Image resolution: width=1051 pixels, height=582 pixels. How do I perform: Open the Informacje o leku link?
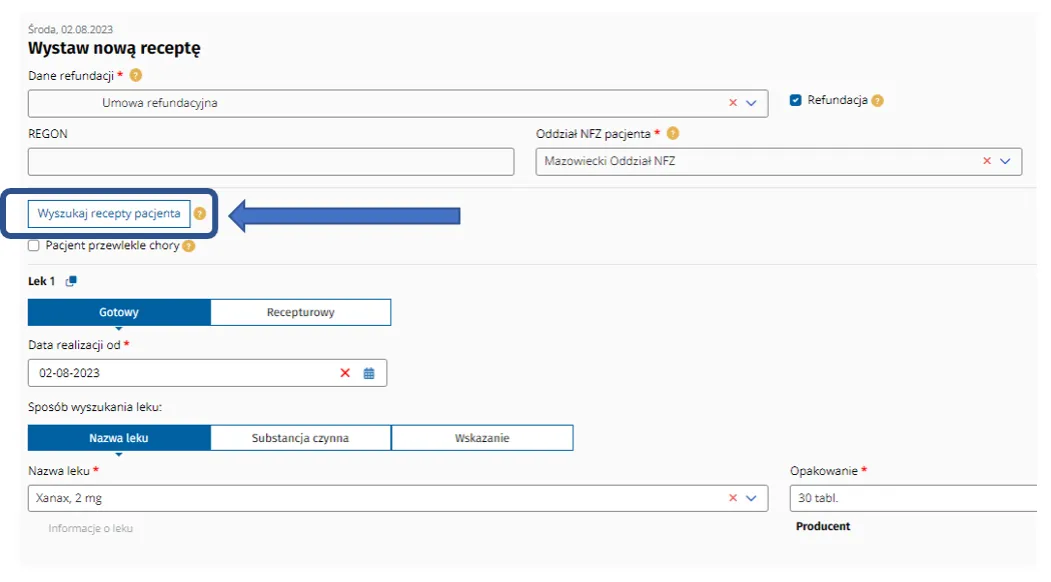(90, 528)
